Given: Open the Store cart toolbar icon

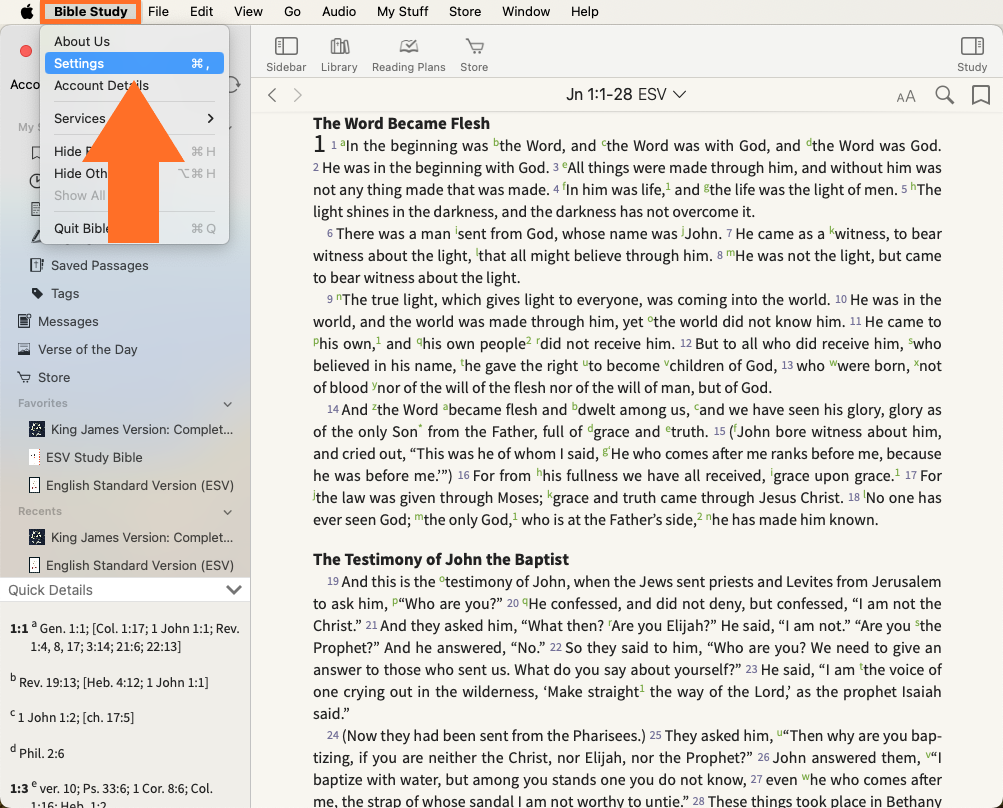Looking at the screenshot, I should pyautogui.click(x=474, y=54).
